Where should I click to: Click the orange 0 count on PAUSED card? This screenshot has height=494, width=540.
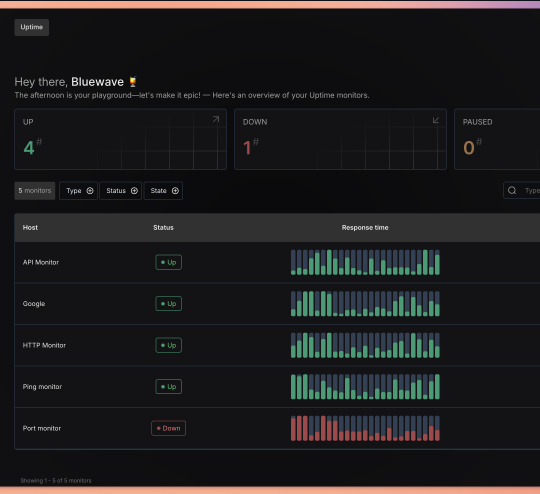469,148
